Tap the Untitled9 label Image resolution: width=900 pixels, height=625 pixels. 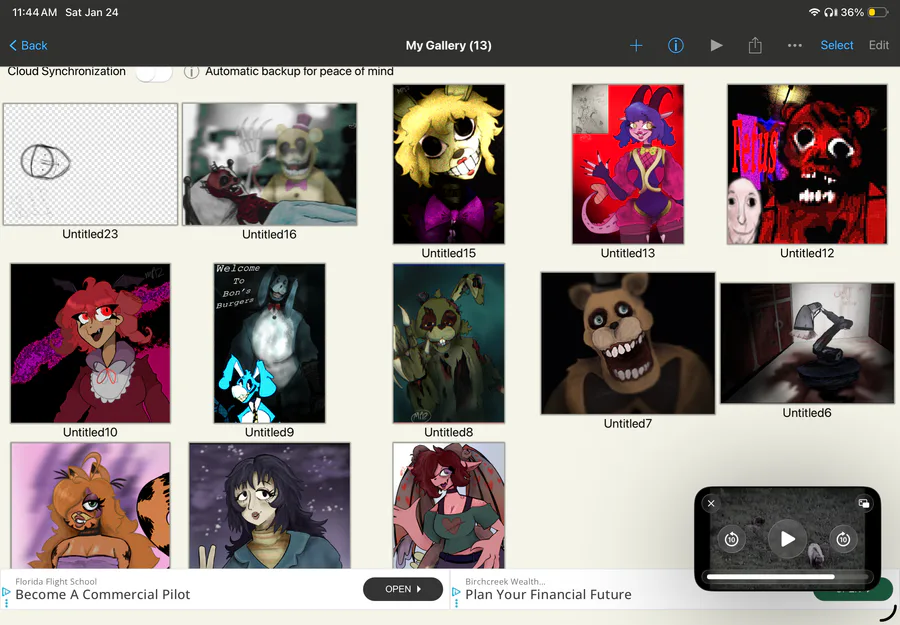pyautogui.click(x=269, y=432)
